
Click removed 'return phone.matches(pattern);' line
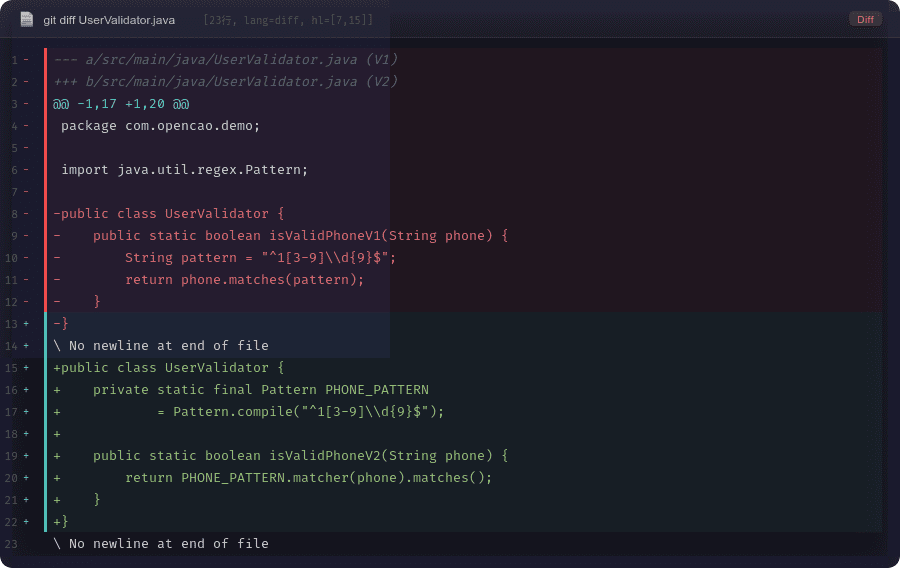pyautogui.click(x=209, y=279)
